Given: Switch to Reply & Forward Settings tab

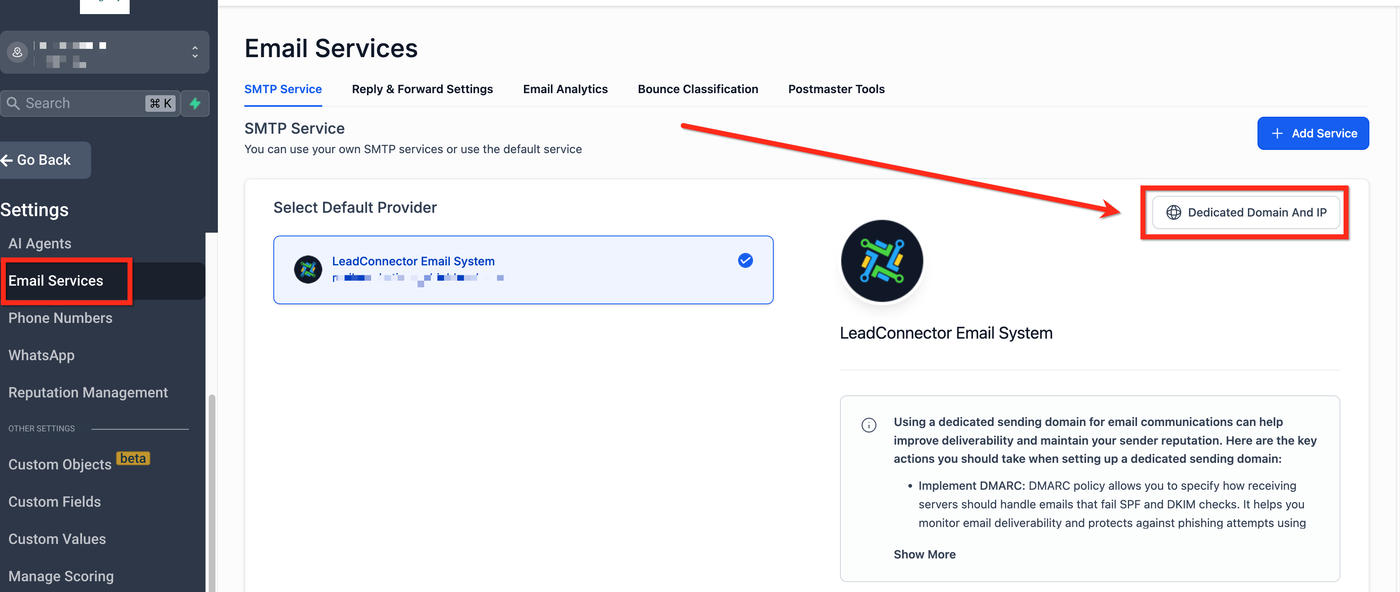Looking at the screenshot, I should pos(422,89).
